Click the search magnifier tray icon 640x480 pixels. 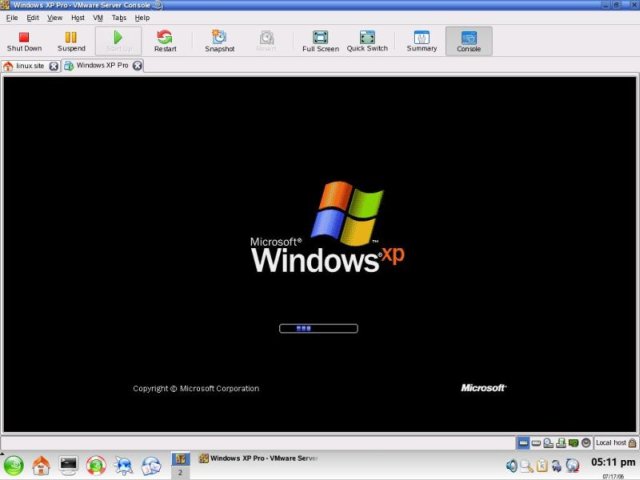tap(527, 466)
